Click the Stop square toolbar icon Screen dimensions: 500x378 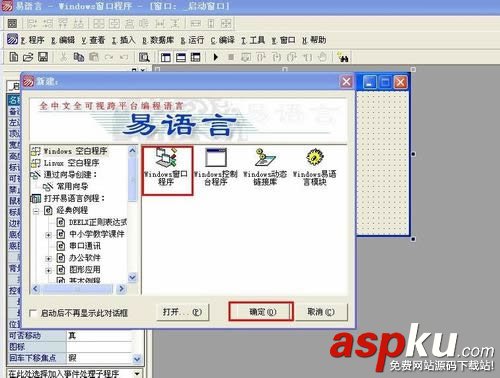click(231, 57)
